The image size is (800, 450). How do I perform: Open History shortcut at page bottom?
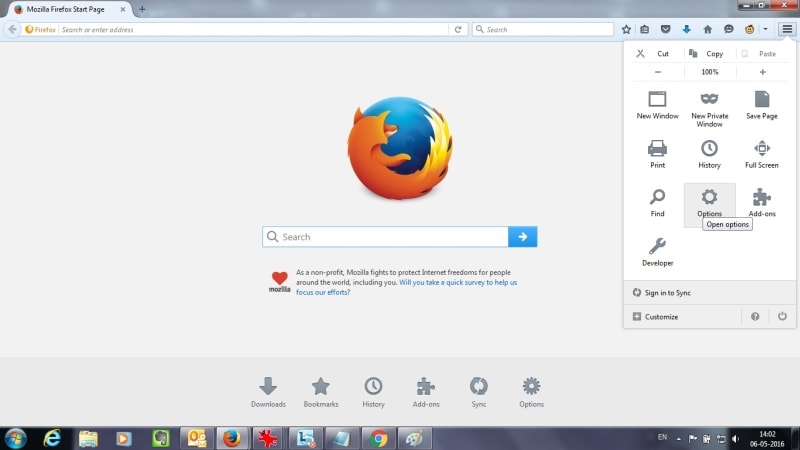(x=373, y=392)
